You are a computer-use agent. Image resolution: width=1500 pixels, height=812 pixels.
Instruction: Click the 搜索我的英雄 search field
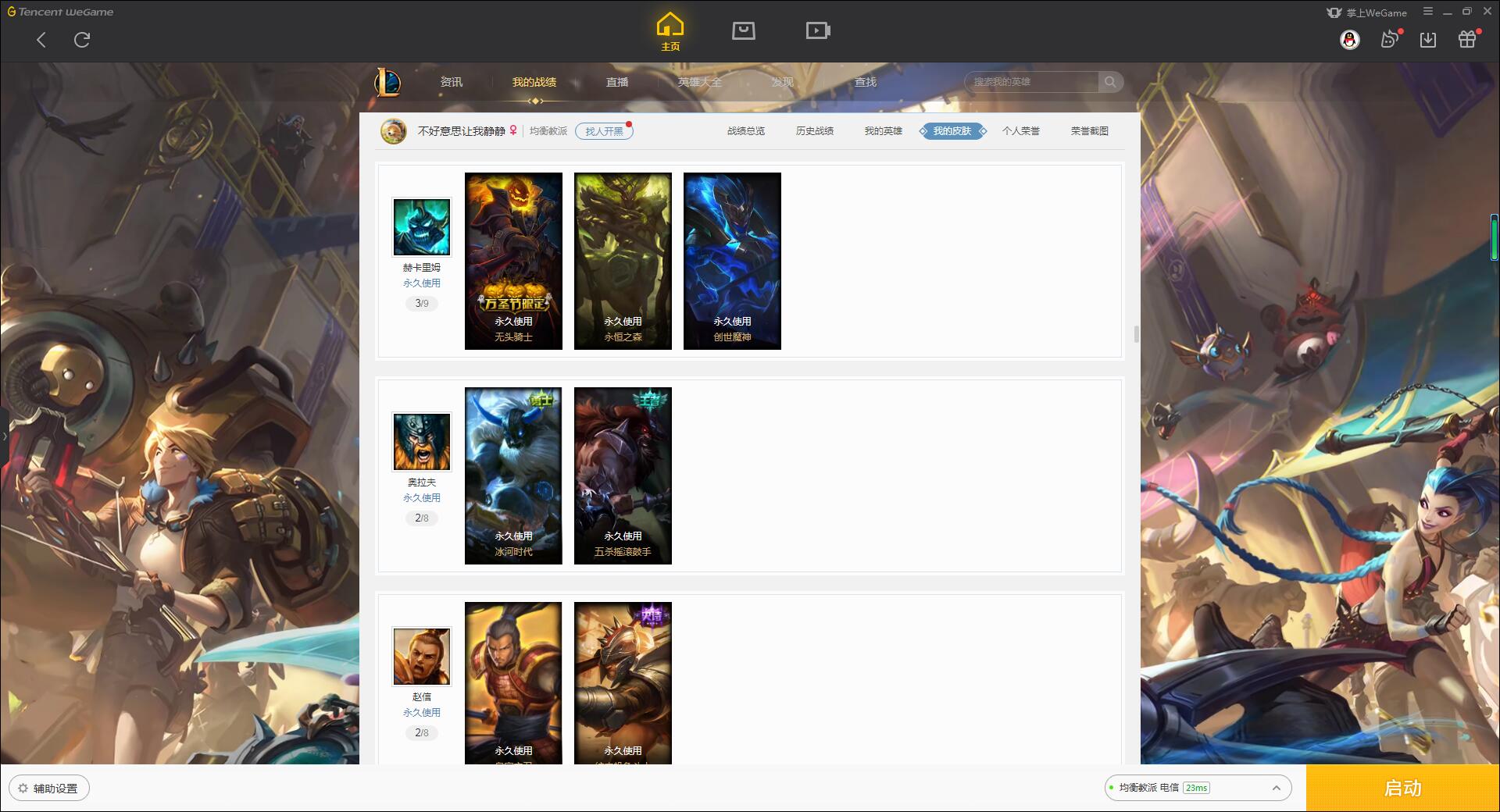click(1033, 82)
